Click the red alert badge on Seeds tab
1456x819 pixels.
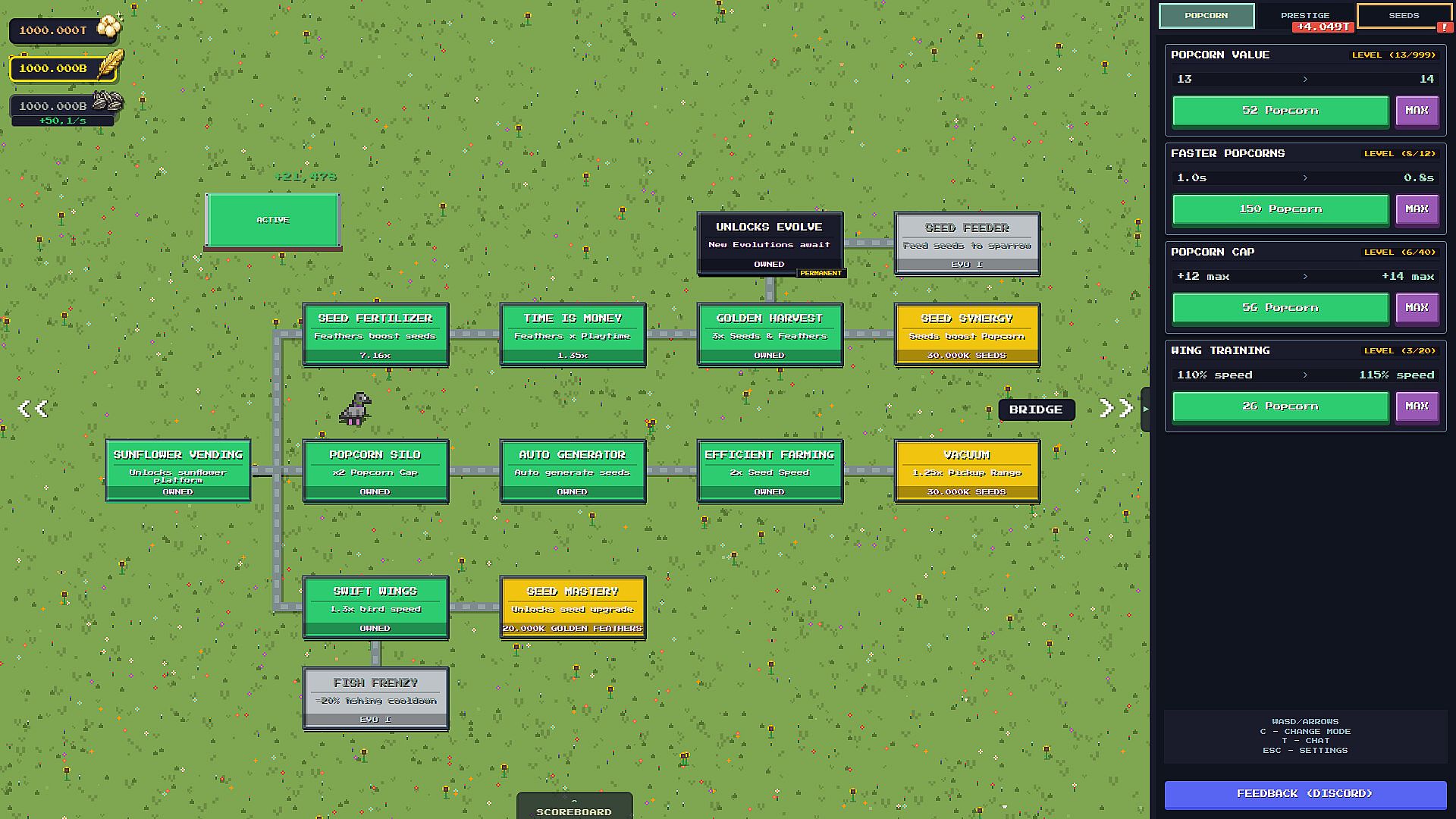point(1445,27)
